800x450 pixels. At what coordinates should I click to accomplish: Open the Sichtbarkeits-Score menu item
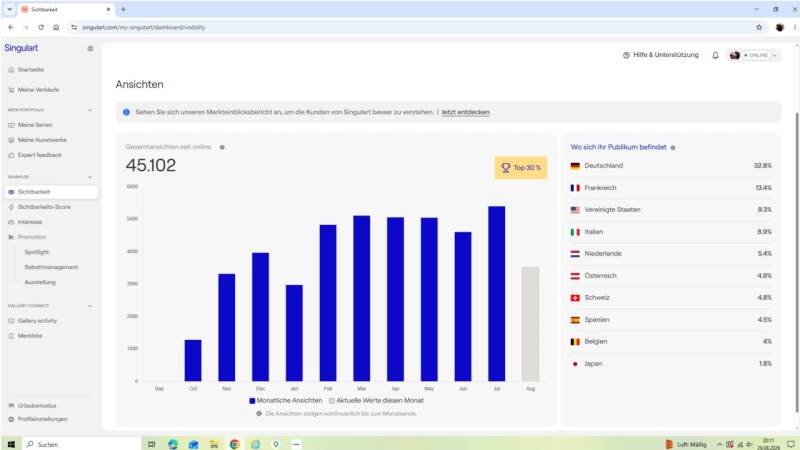pos(44,207)
